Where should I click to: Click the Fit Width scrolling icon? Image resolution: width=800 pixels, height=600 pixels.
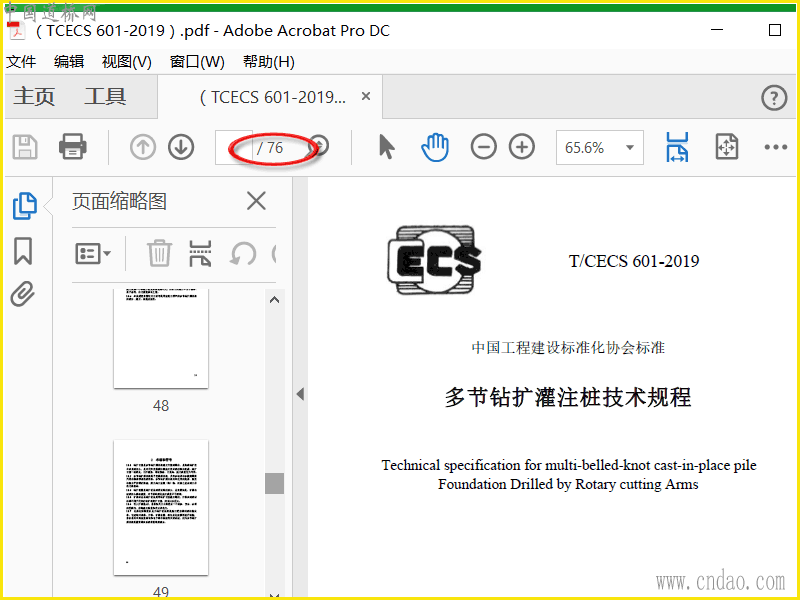click(677, 147)
